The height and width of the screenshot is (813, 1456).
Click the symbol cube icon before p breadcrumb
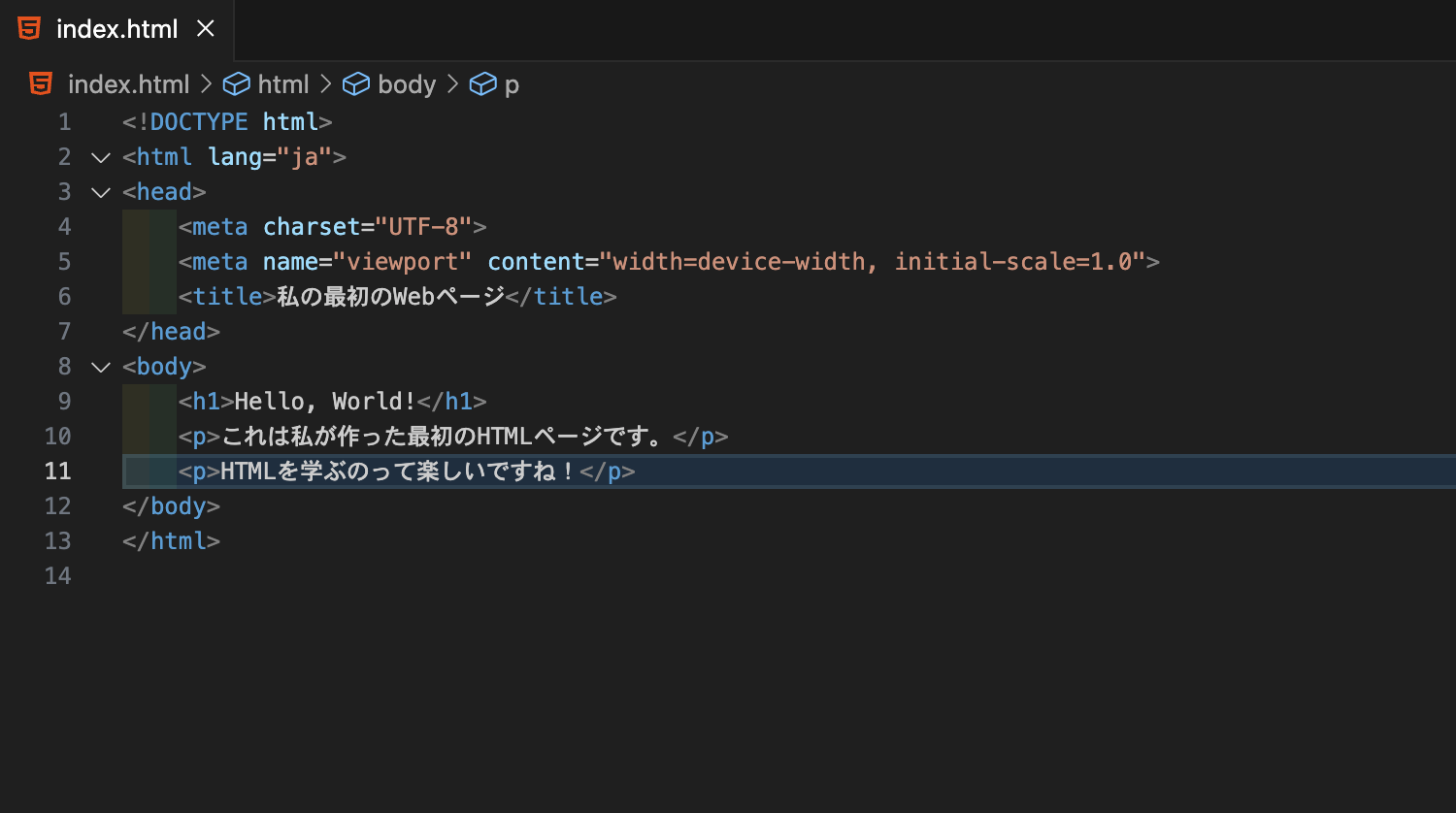(x=483, y=84)
